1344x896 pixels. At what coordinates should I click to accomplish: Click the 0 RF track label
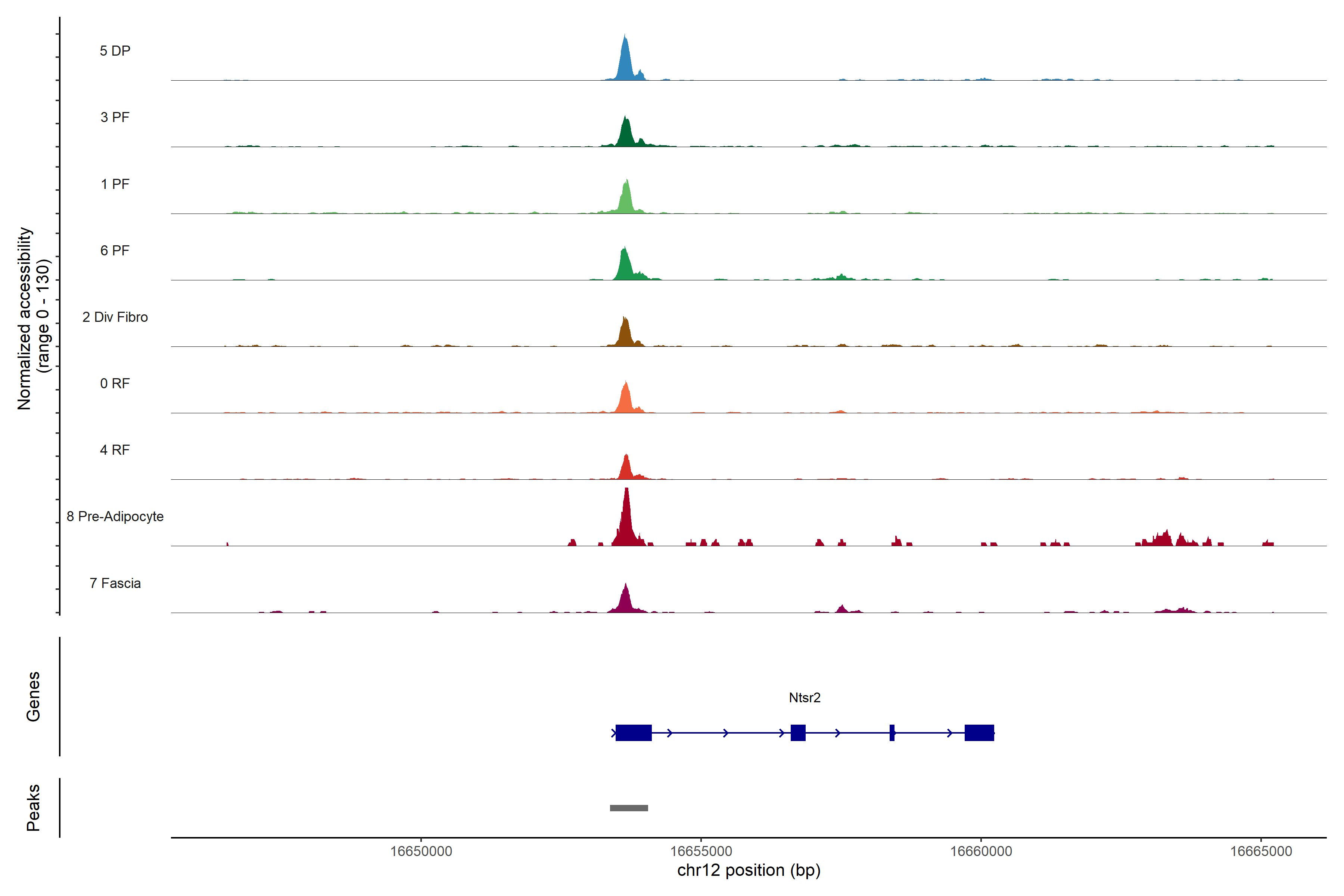[115, 383]
